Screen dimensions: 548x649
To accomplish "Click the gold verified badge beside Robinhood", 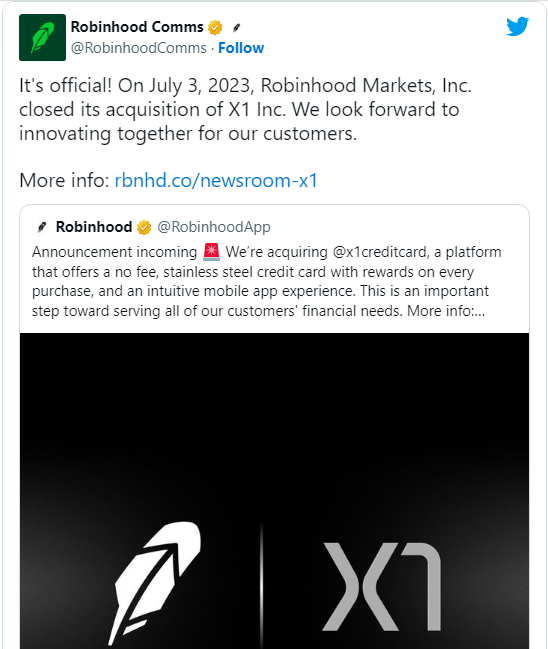I will (x=144, y=227).
